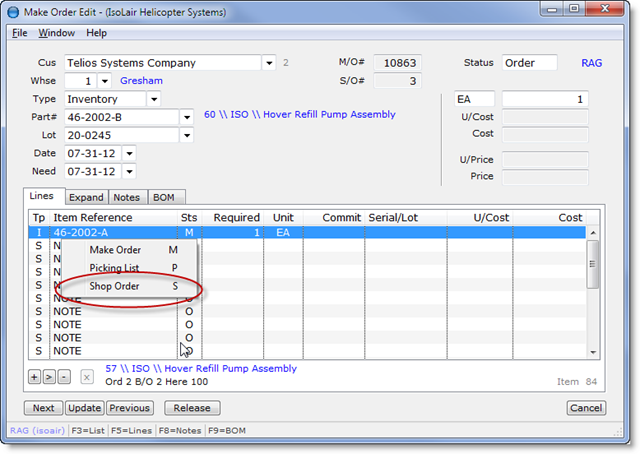This screenshot has height=454, width=640.
Task: Click the Cancel button
Action: coord(586,408)
